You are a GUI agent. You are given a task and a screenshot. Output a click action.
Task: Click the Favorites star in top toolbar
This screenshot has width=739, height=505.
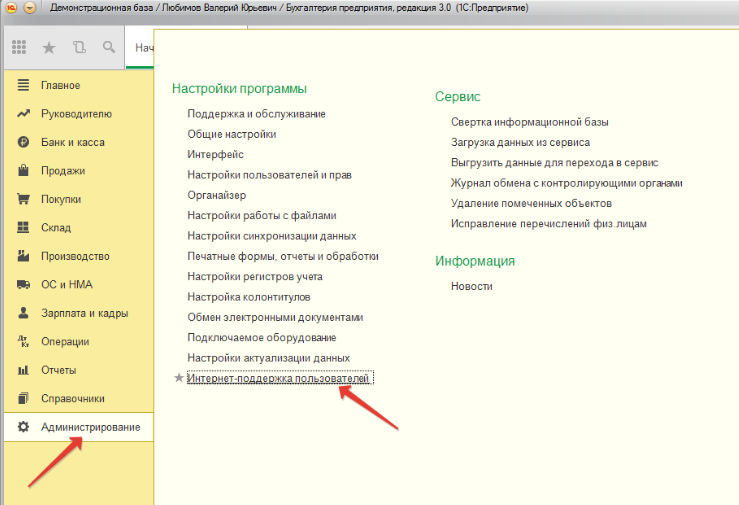pos(49,47)
